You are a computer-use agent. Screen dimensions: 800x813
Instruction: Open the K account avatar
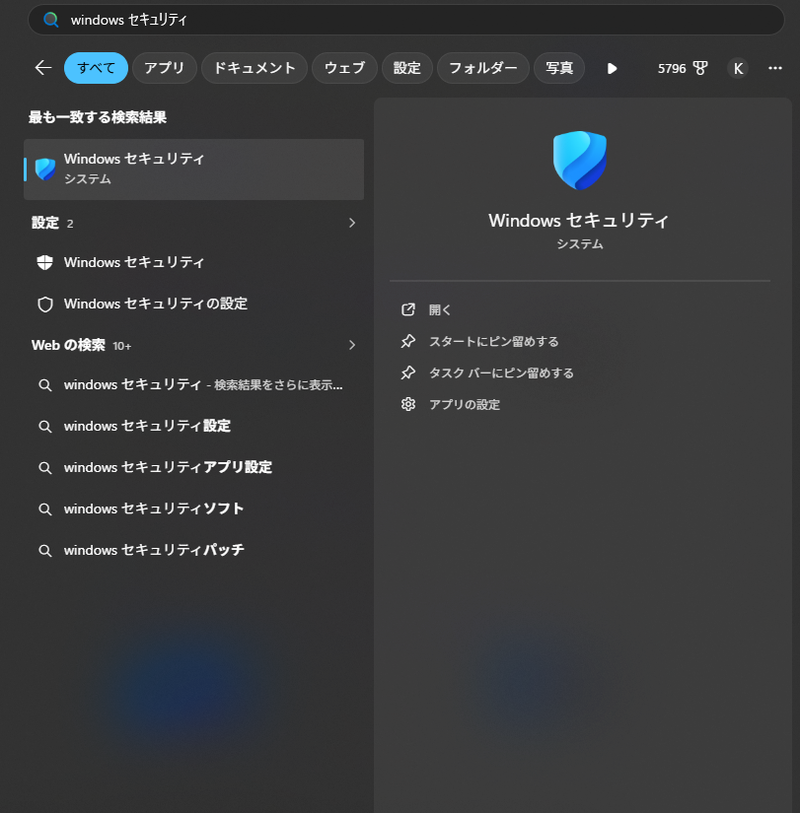pyautogui.click(x=738, y=68)
